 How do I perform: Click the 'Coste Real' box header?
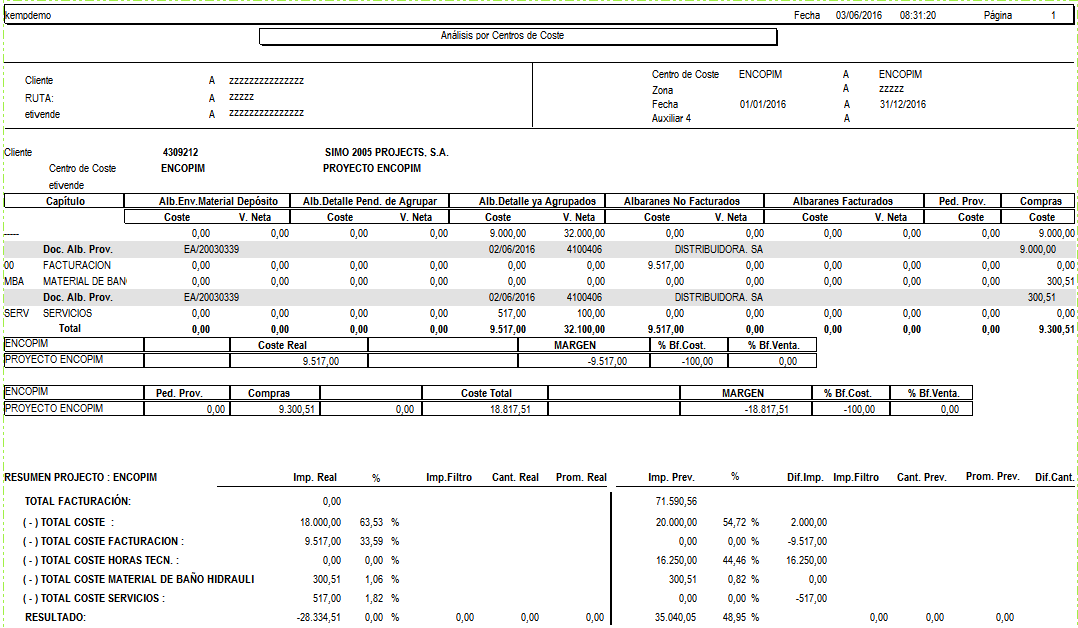pos(282,345)
